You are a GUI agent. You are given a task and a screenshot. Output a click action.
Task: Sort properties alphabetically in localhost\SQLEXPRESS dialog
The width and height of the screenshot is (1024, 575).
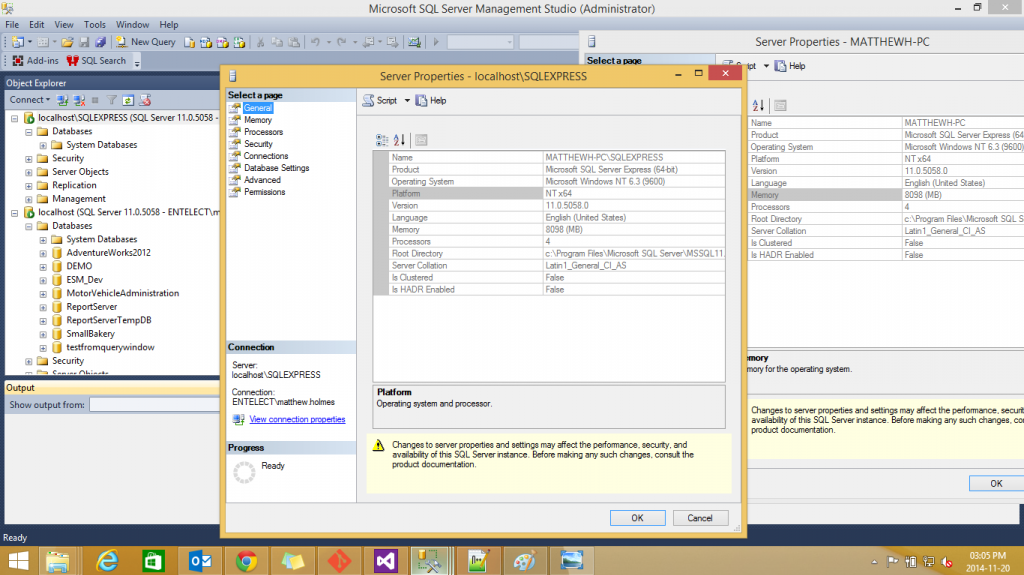399,140
